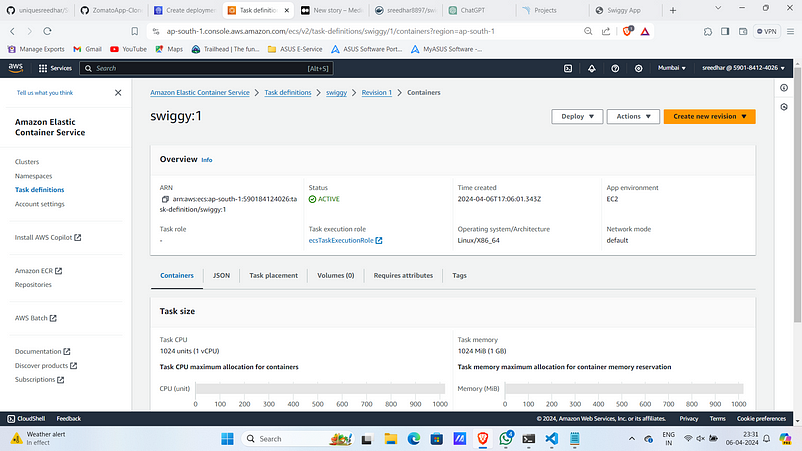This screenshot has height=451, width=802.
Task: Click Windows Start button
Action: pyautogui.click(x=227, y=438)
